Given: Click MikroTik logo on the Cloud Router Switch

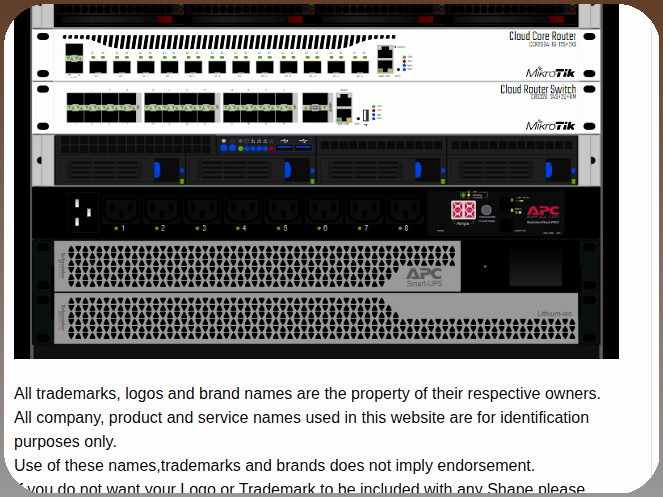Looking at the screenshot, I should (550, 126).
